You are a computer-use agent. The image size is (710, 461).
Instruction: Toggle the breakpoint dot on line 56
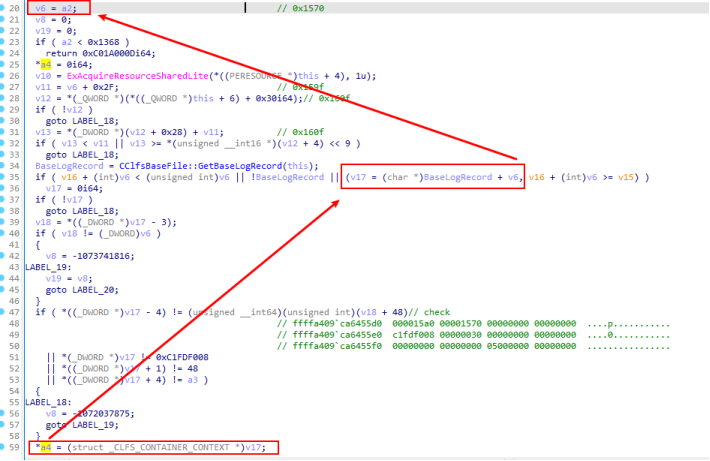2,413
